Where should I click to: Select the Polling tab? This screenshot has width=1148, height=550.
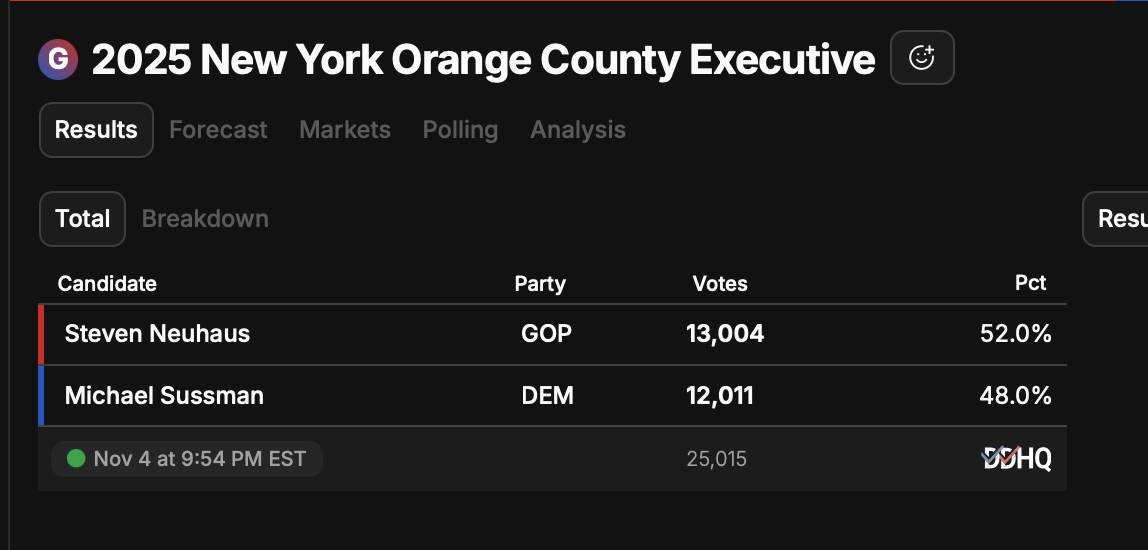[460, 130]
